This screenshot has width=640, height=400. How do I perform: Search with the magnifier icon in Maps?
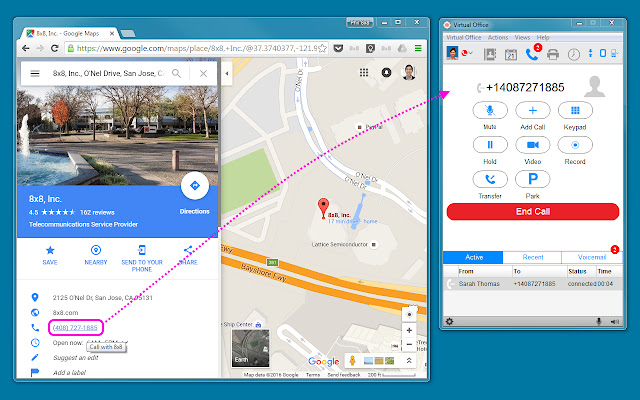(176, 73)
